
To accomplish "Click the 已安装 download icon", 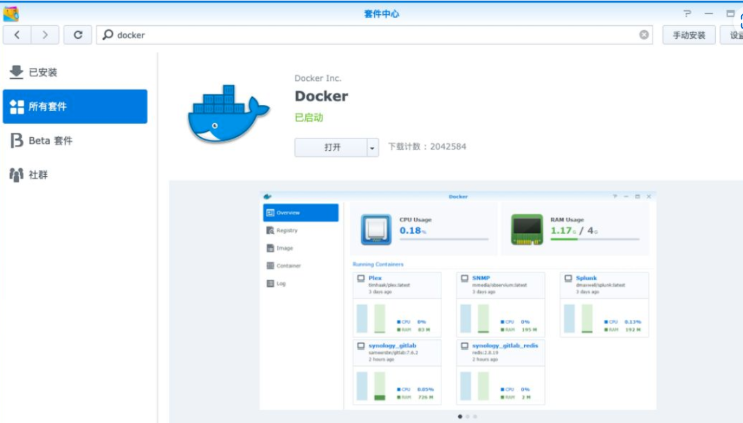I will pyautogui.click(x=16, y=72).
